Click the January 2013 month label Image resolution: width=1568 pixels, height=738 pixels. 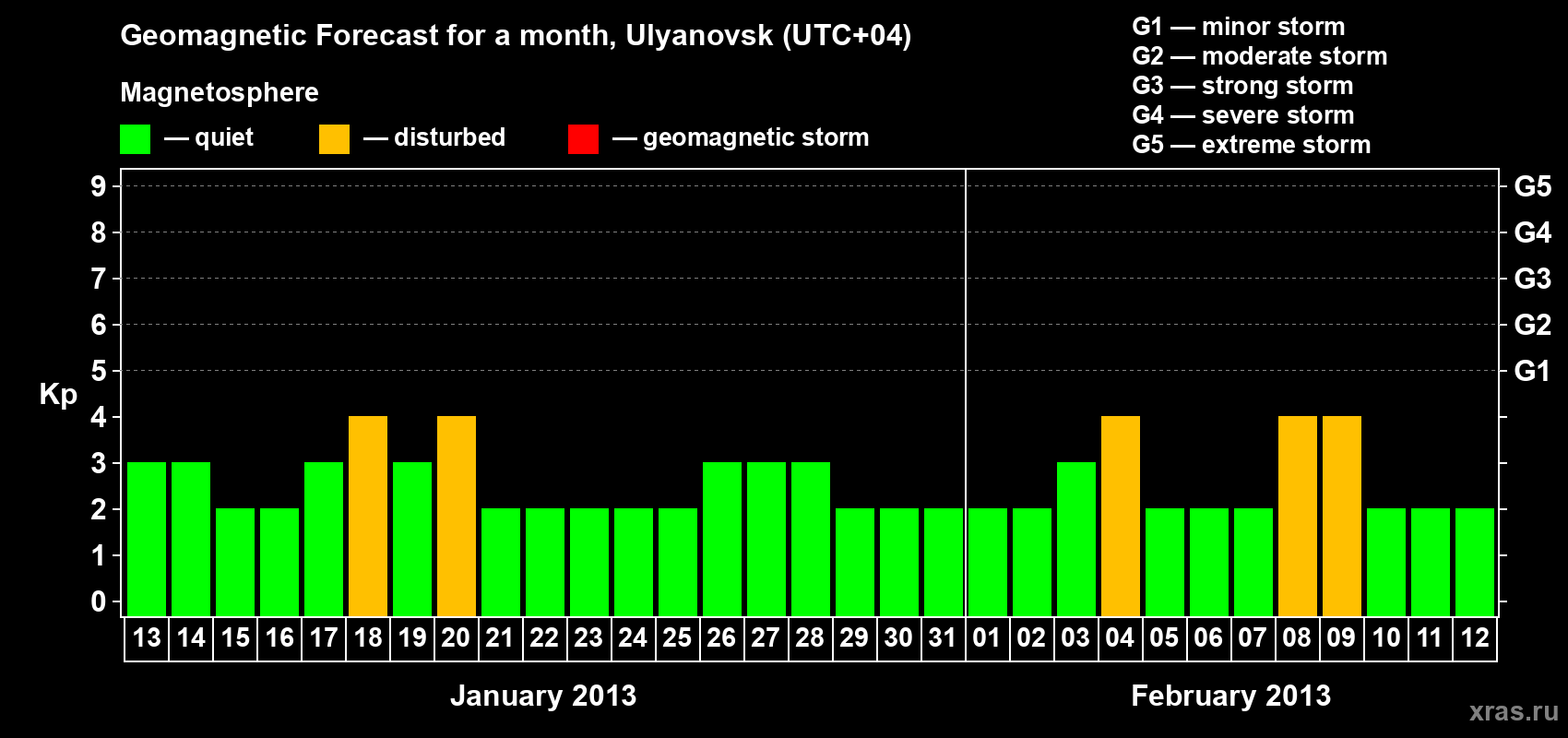[543, 696]
